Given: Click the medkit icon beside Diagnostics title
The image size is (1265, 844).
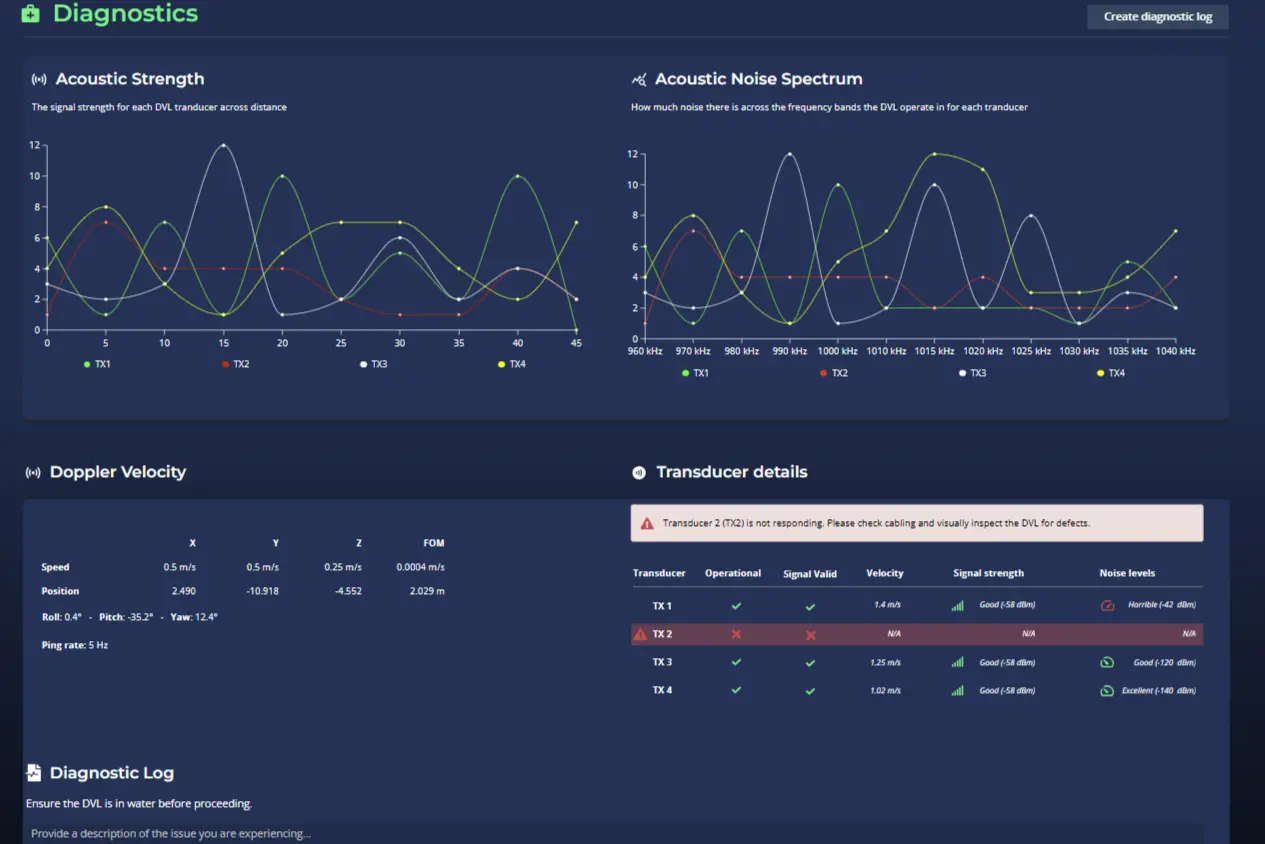Looking at the screenshot, I should pos(31,14).
